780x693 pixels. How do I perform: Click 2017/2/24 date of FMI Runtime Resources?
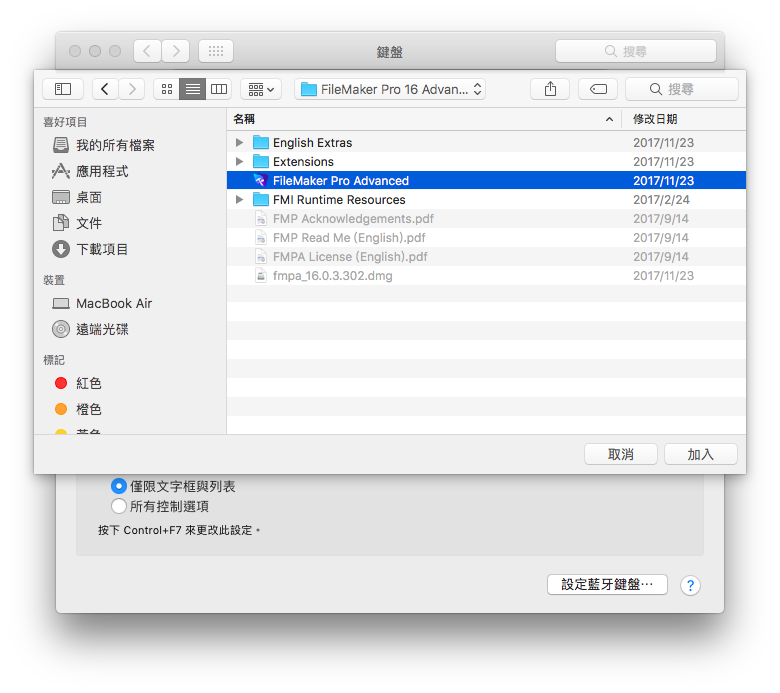(661, 199)
